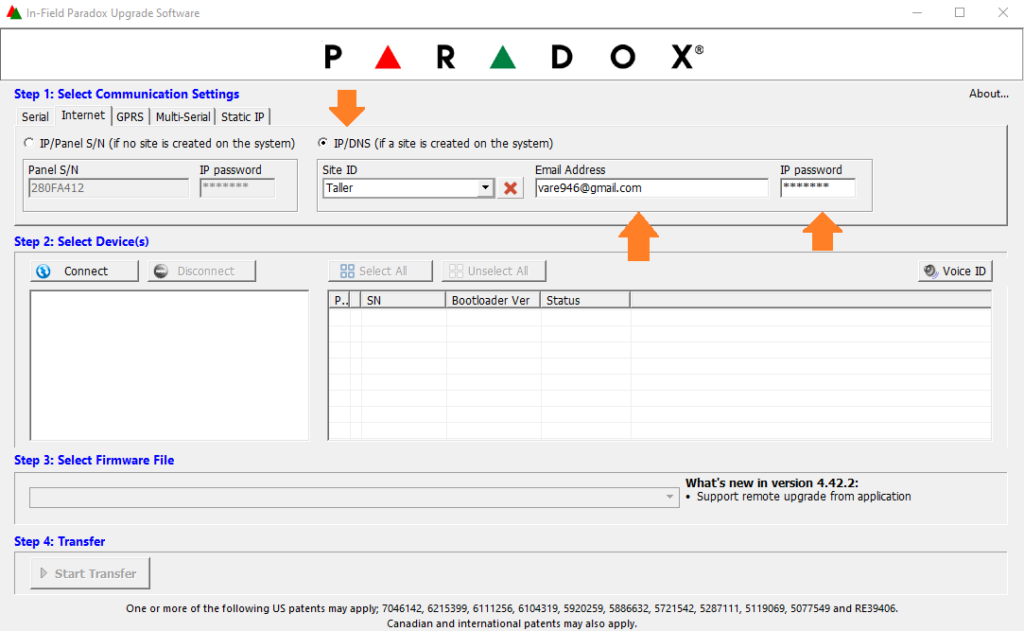Click the Bootloader Ver column header
The height and width of the screenshot is (631, 1024).
pyautogui.click(x=493, y=300)
